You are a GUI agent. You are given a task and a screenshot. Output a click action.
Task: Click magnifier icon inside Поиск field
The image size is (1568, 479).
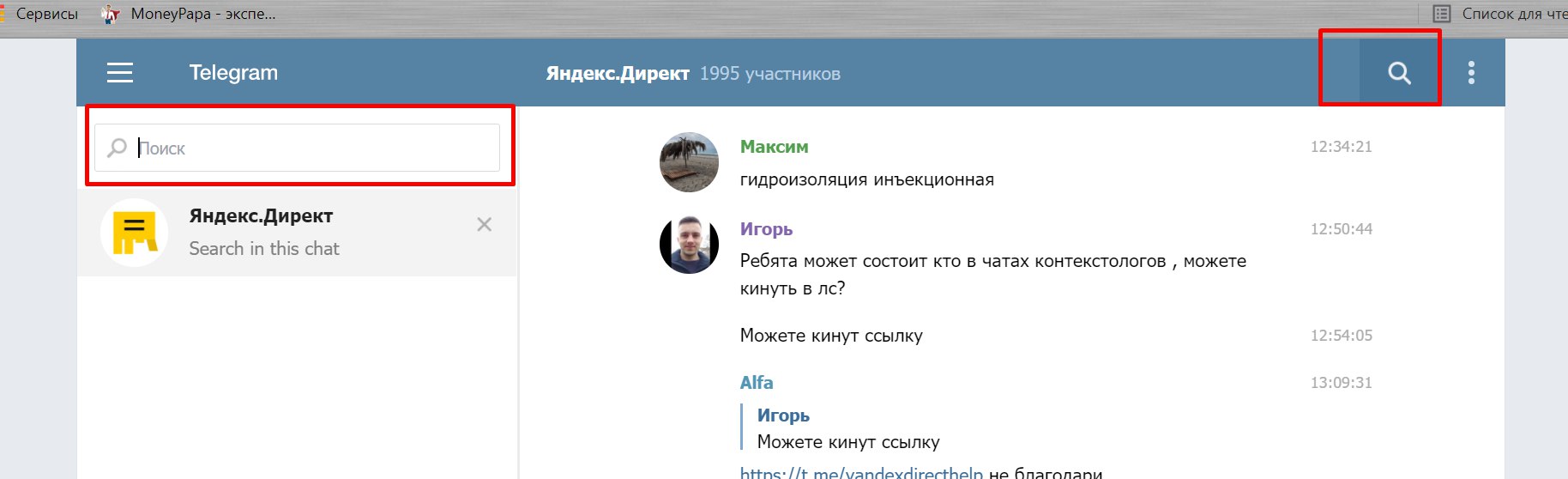(x=118, y=148)
